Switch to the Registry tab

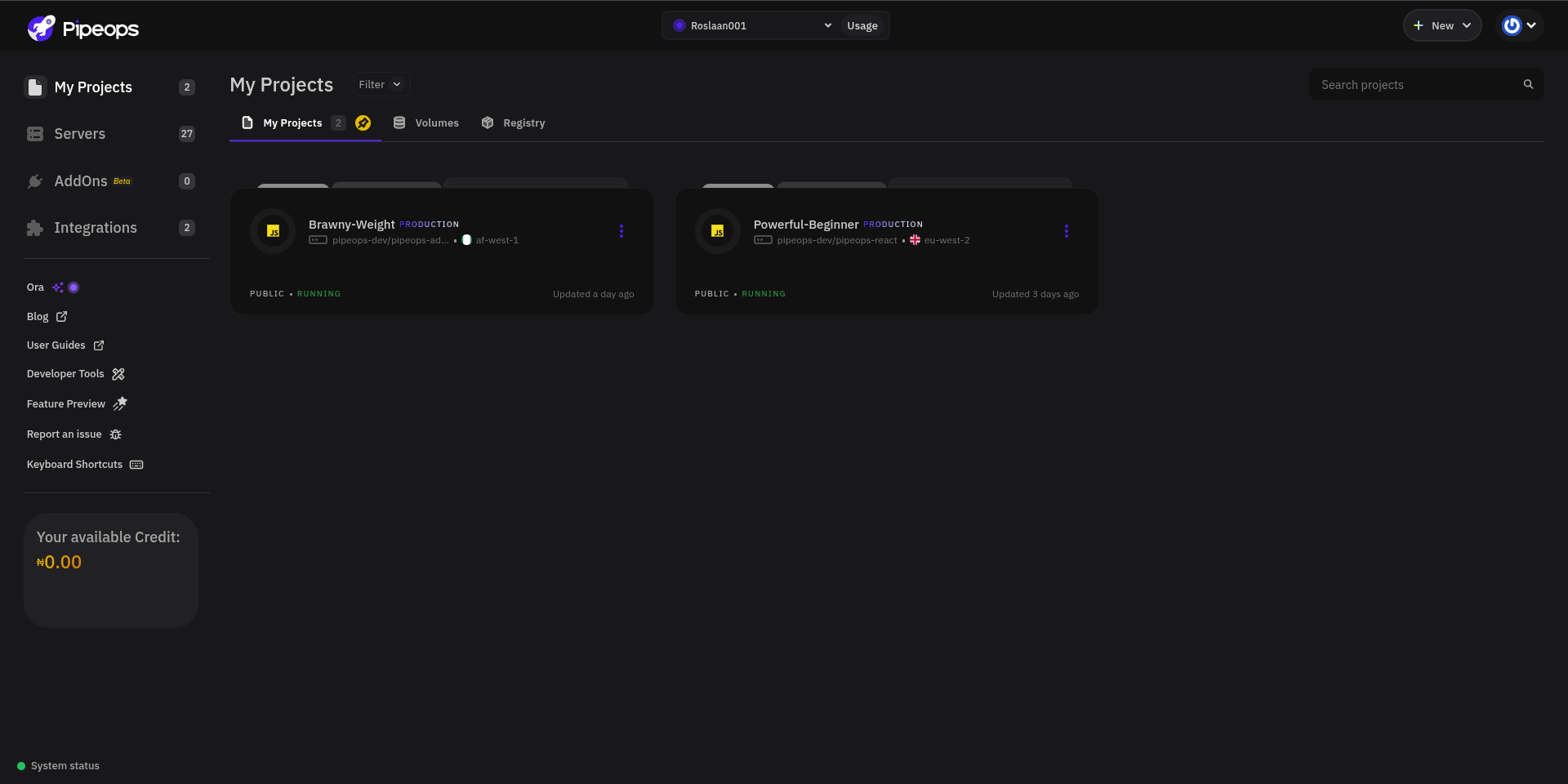[513, 123]
